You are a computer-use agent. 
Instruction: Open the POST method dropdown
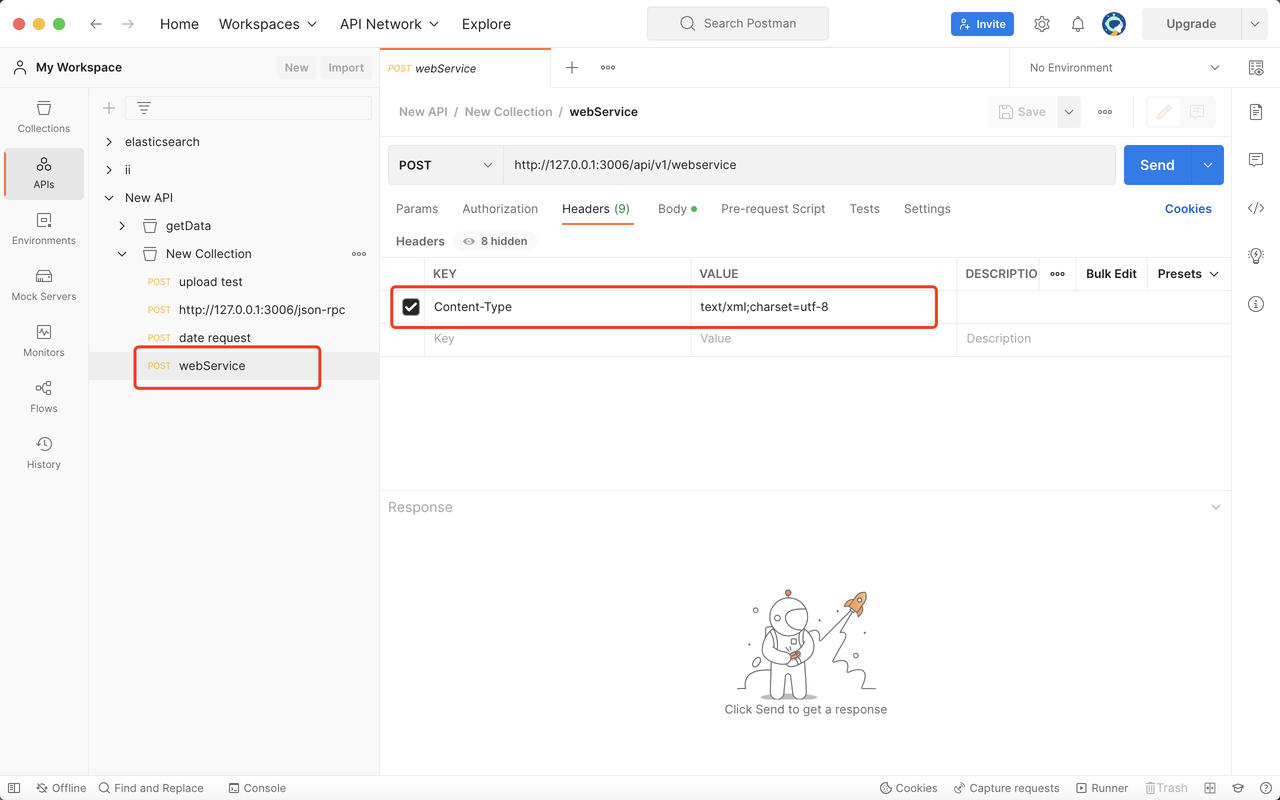tap(446, 165)
